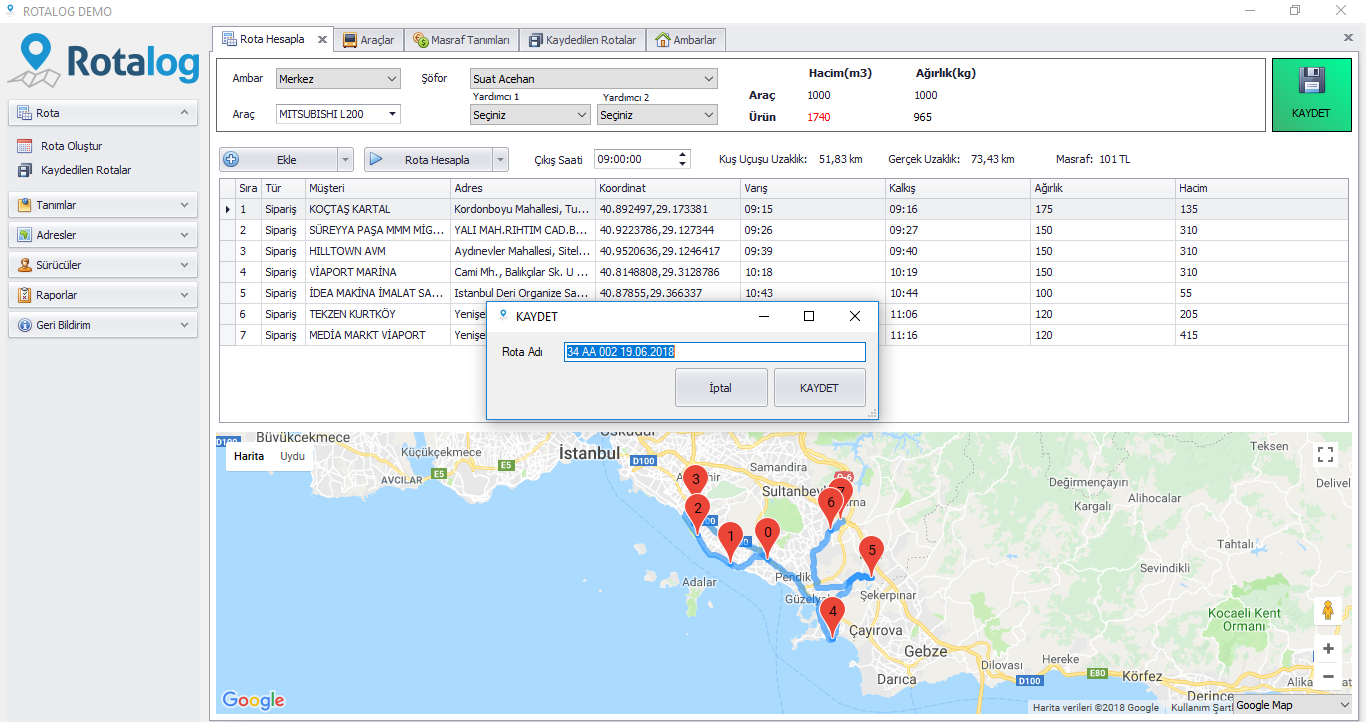
Task: Open the Rota Hesapla button's dropdown arrow
Action: pos(501,160)
